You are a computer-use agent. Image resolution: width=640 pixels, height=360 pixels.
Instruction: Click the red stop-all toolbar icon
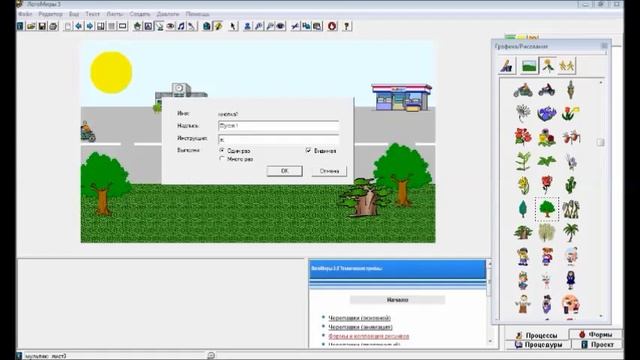point(332,27)
